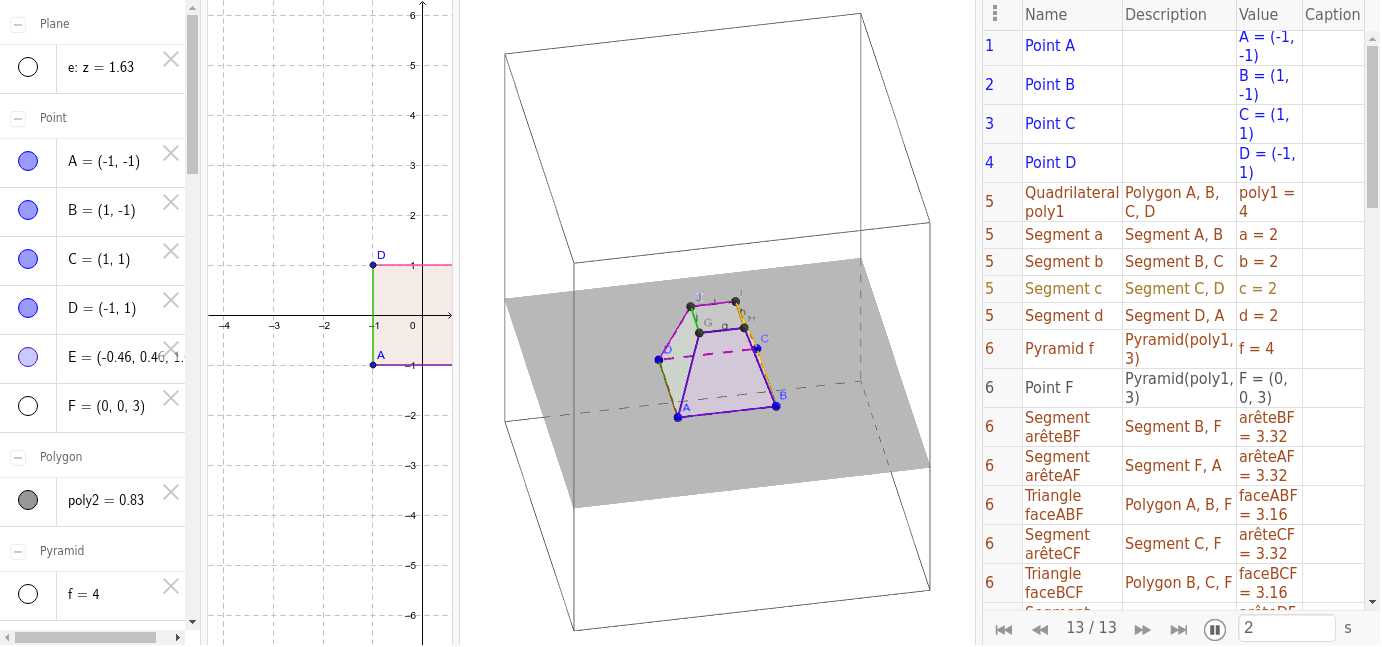Skip to the first construction step

coord(1004,629)
